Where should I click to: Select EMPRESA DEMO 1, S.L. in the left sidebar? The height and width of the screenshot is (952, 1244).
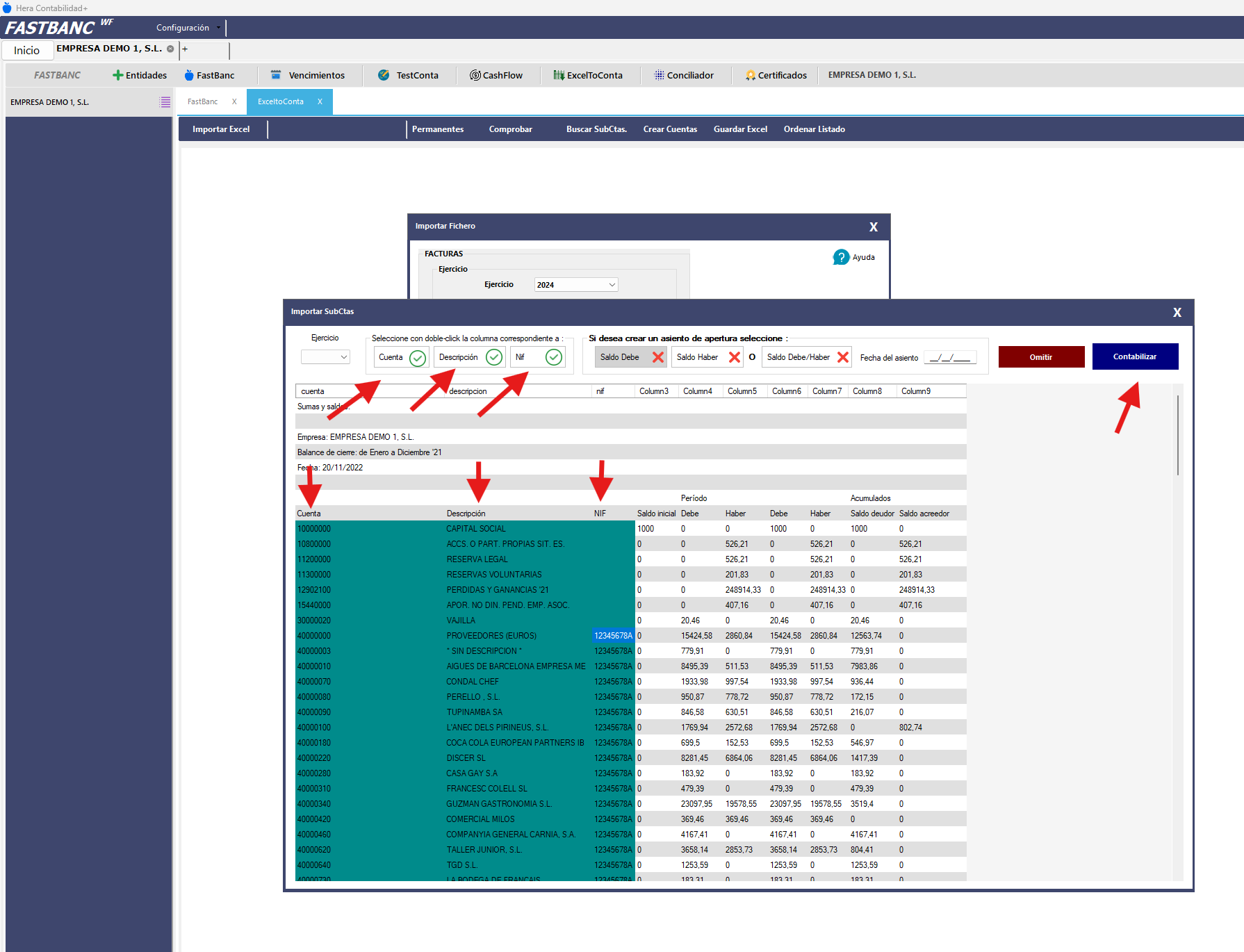pos(50,102)
